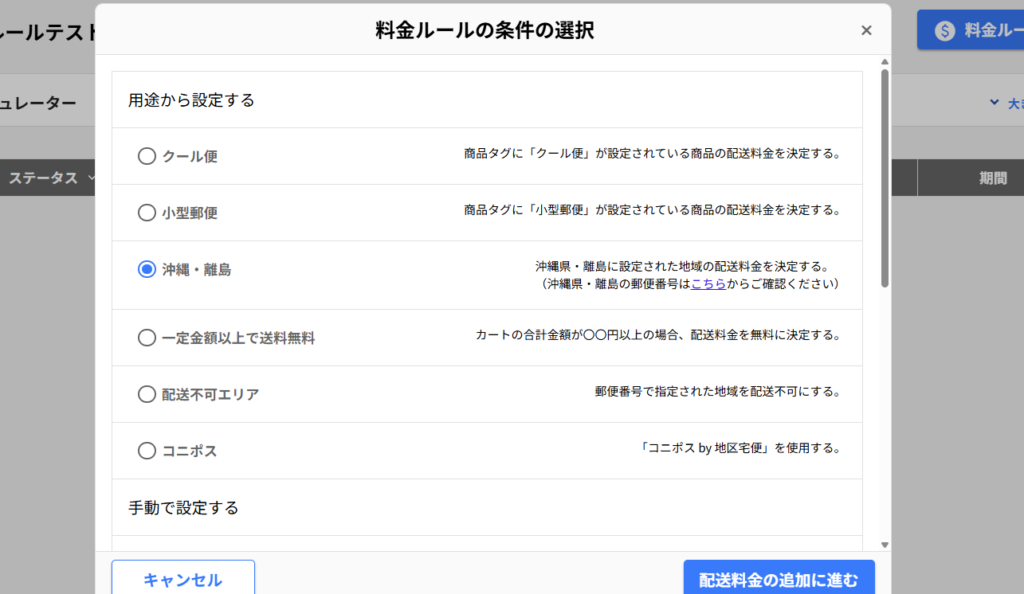The width and height of the screenshot is (1024, 594).
Task: Switch to the シミュレーター tab
Action: coord(38,103)
